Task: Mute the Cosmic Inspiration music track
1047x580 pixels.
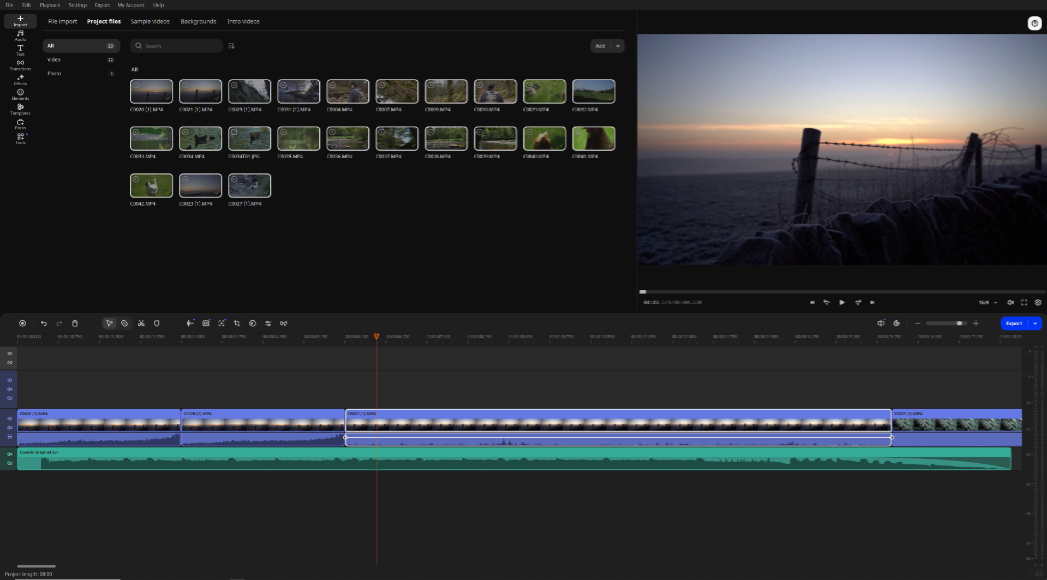Action: click(9, 454)
